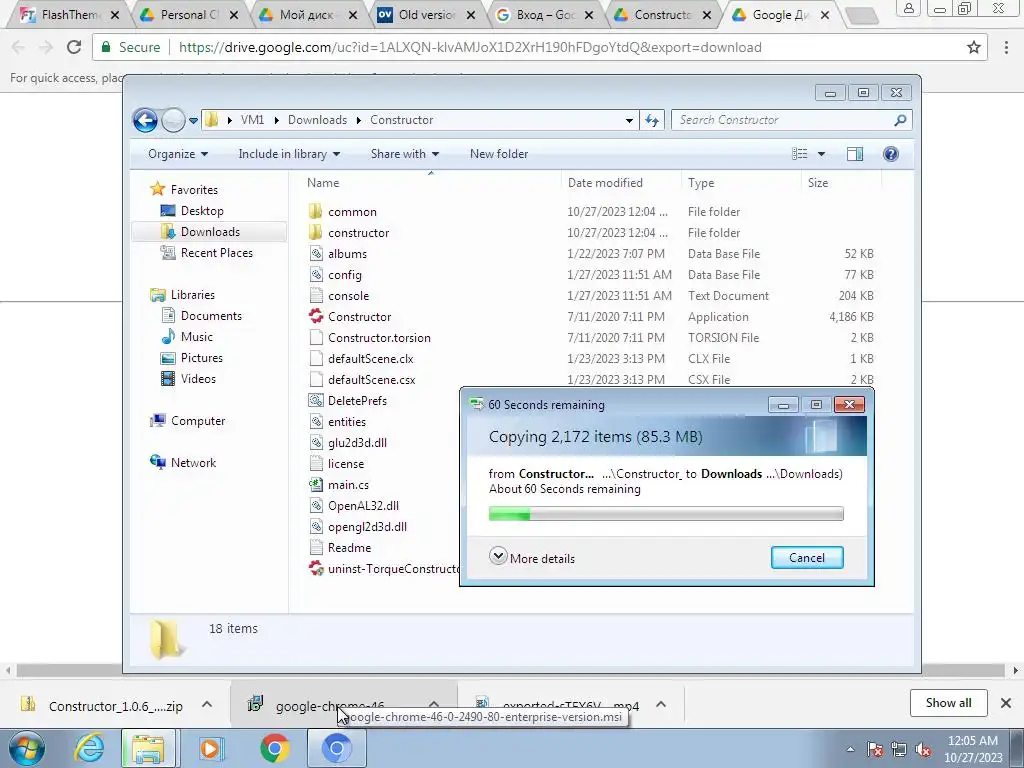Open recent locations dropdown beside forward arrow

point(193,121)
